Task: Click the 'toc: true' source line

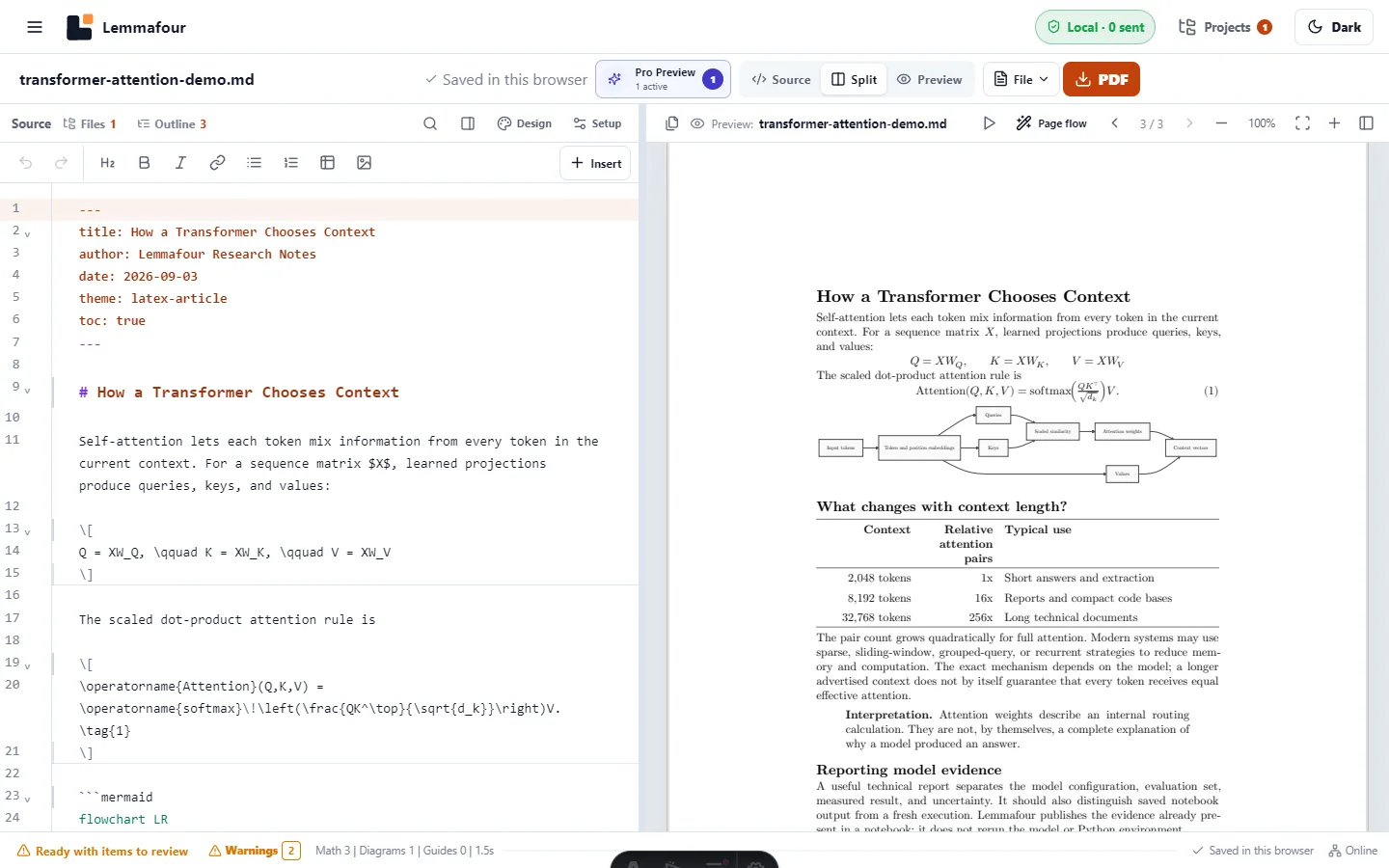Action: (x=112, y=320)
